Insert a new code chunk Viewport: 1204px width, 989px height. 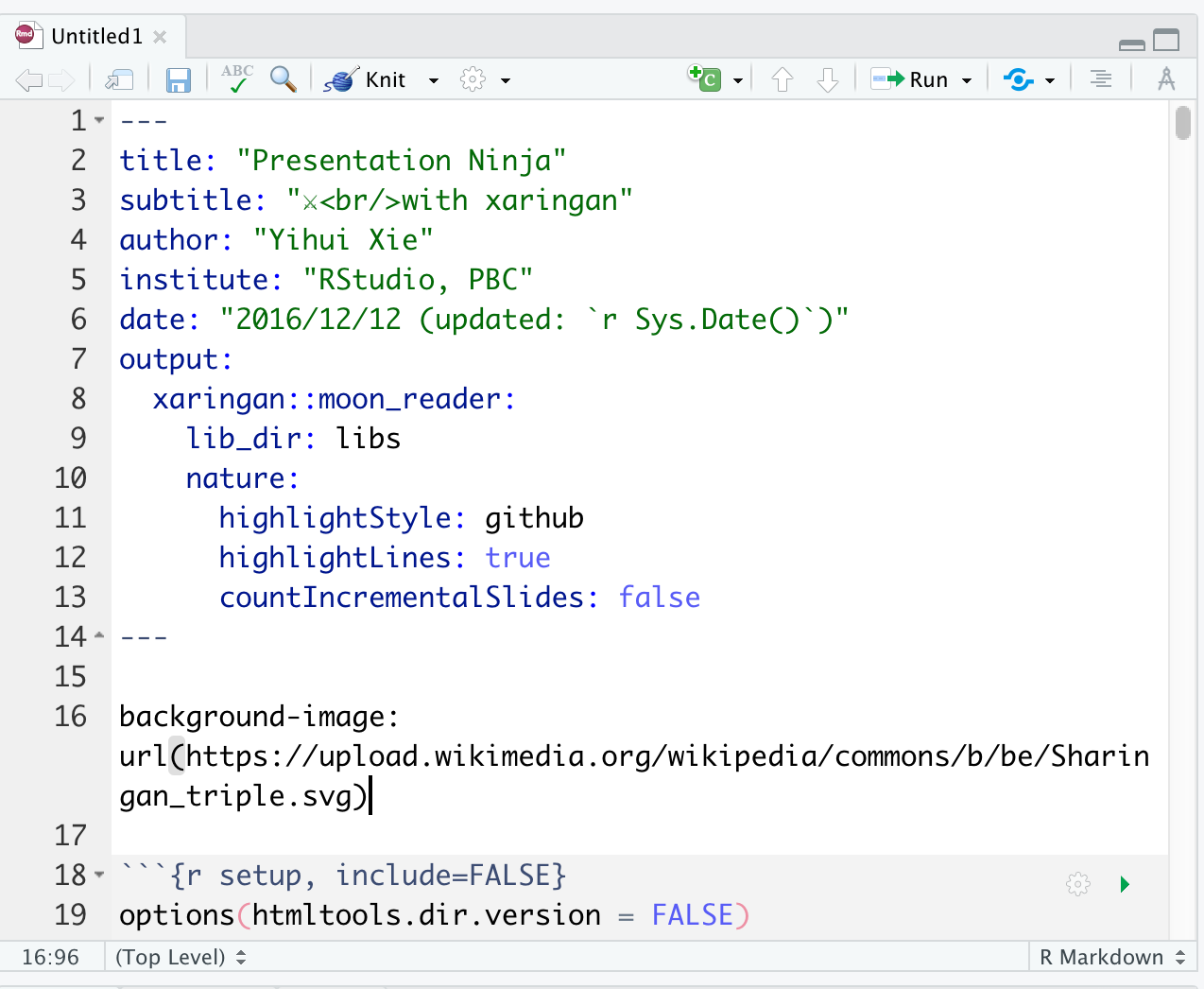[705, 78]
